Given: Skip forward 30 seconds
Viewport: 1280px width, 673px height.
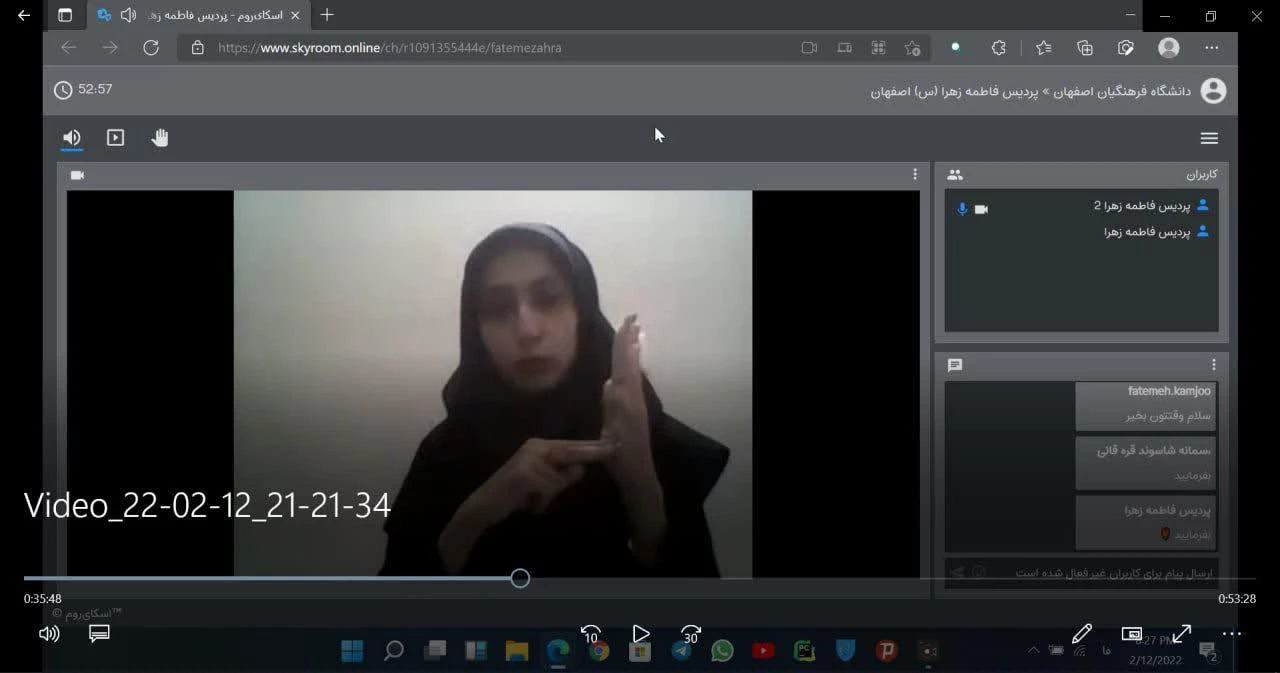Looking at the screenshot, I should point(690,634).
